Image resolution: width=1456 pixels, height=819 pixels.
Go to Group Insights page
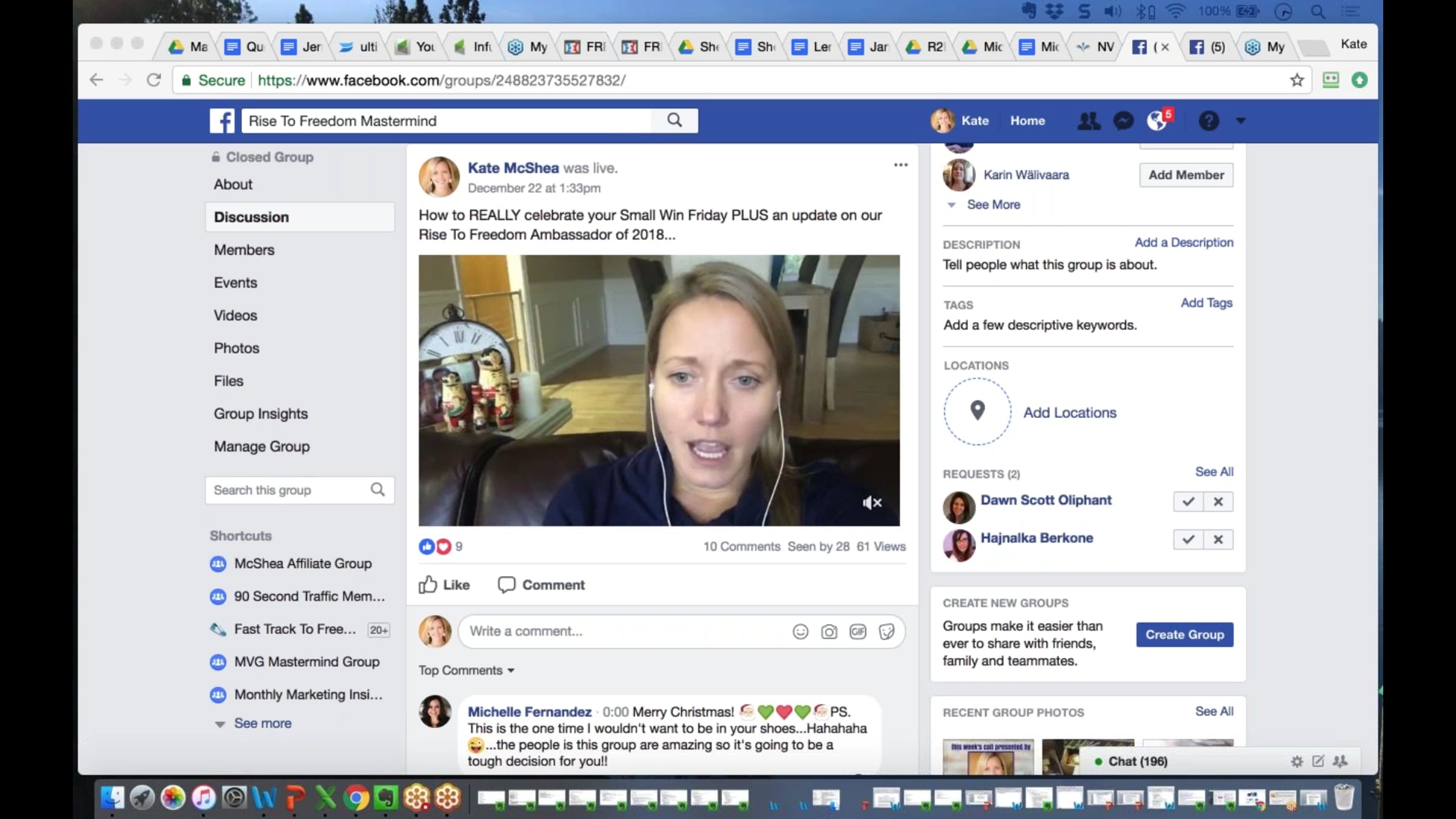pyautogui.click(x=260, y=414)
